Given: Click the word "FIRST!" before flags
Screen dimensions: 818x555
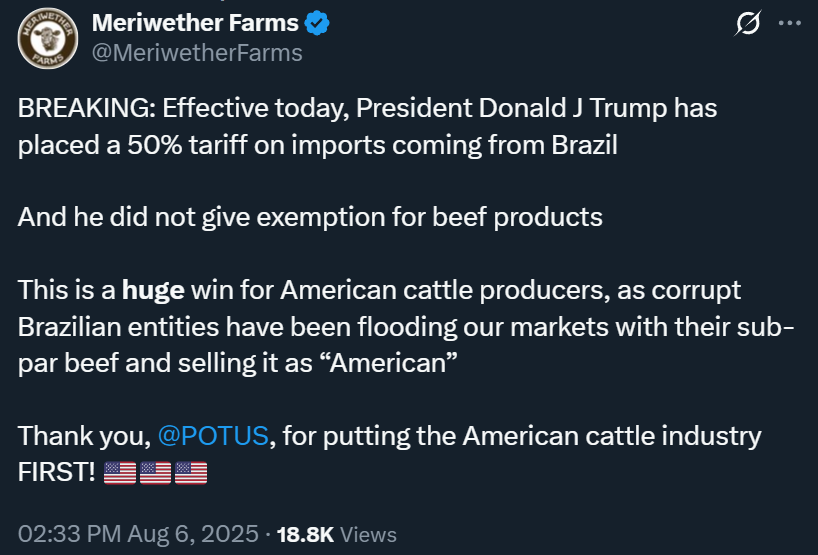Looking at the screenshot, I should click(x=57, y=472).
